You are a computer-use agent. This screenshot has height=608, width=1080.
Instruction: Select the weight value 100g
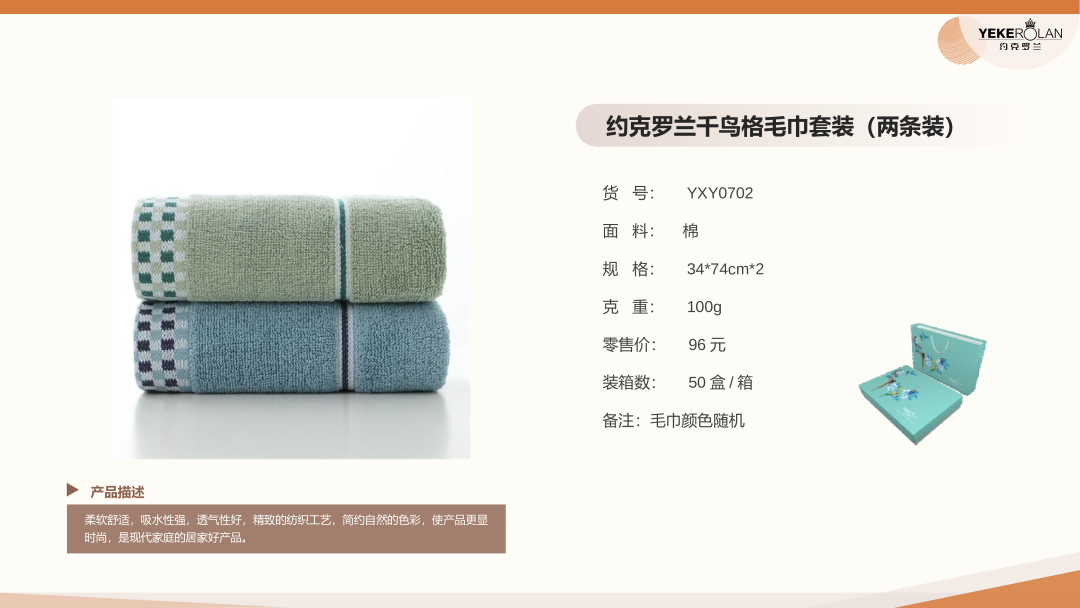point(704,306)
